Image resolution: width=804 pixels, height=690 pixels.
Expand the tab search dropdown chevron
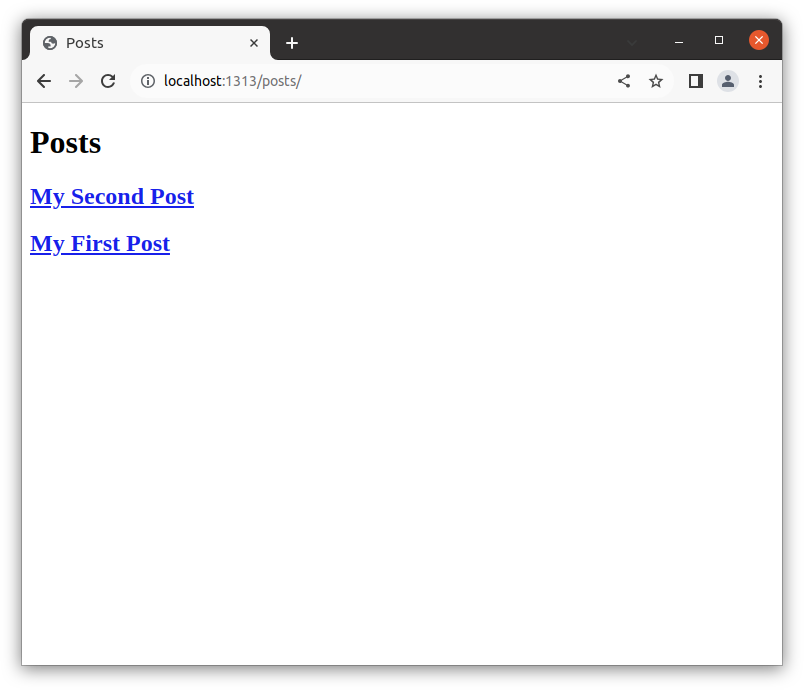[x=632, y=43]
